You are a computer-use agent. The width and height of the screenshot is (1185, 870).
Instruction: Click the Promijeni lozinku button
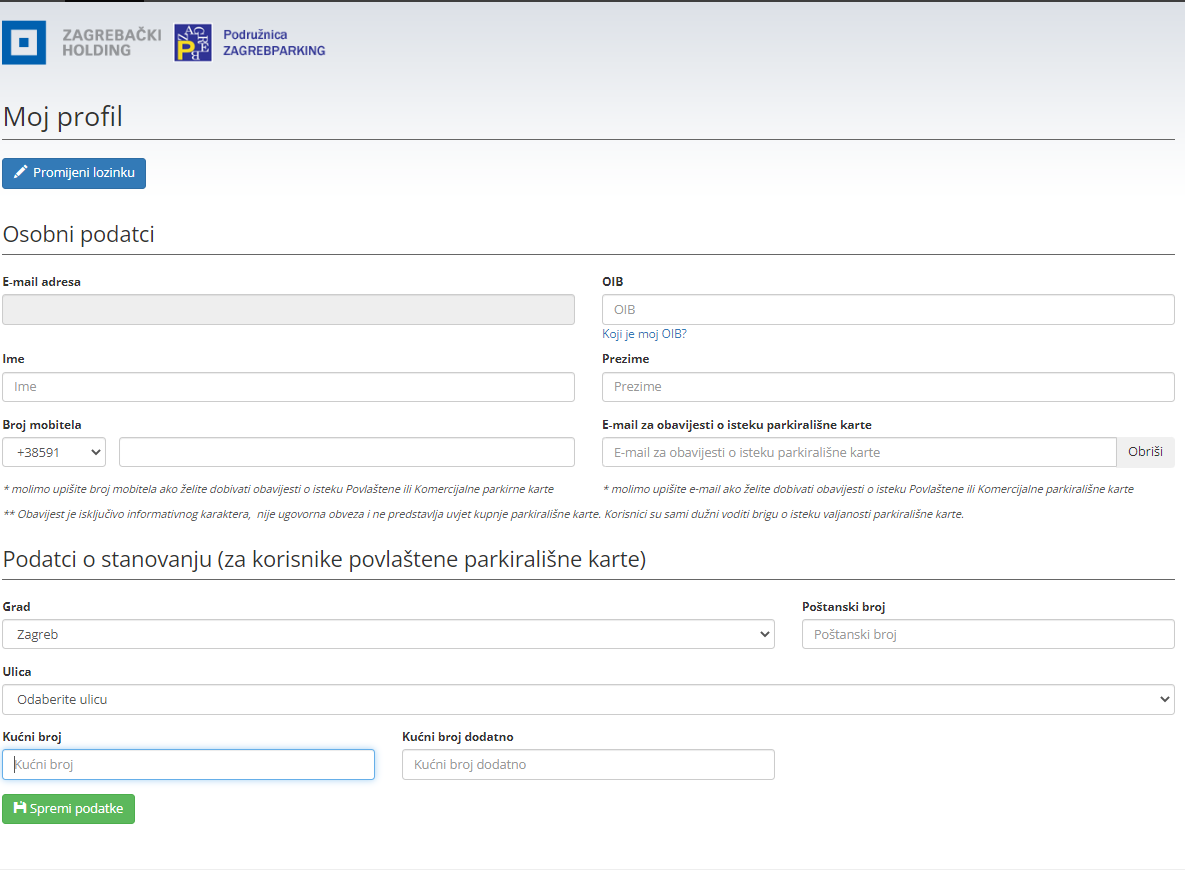pyautogui.click(x=74, y=173)
